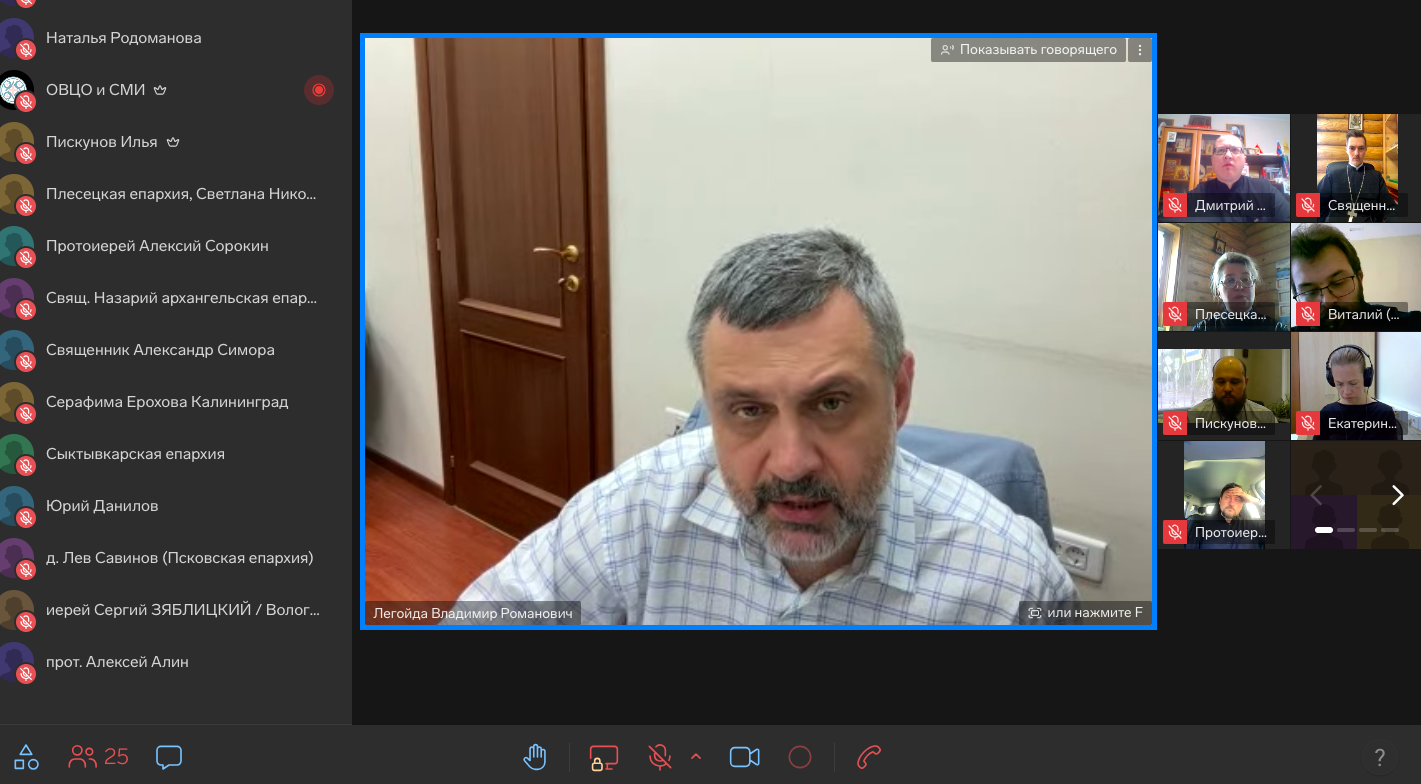Toggle the camera on or off
Image resolution: width=1421 pixels, height=784 pixels.
point(745,757)
